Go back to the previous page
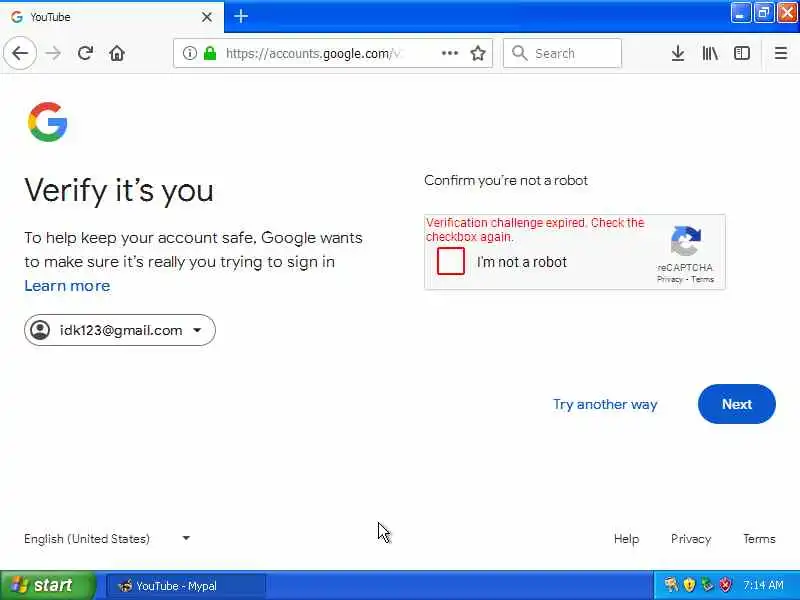The height and width of the screenshot is (600, 800). [20, 53]
